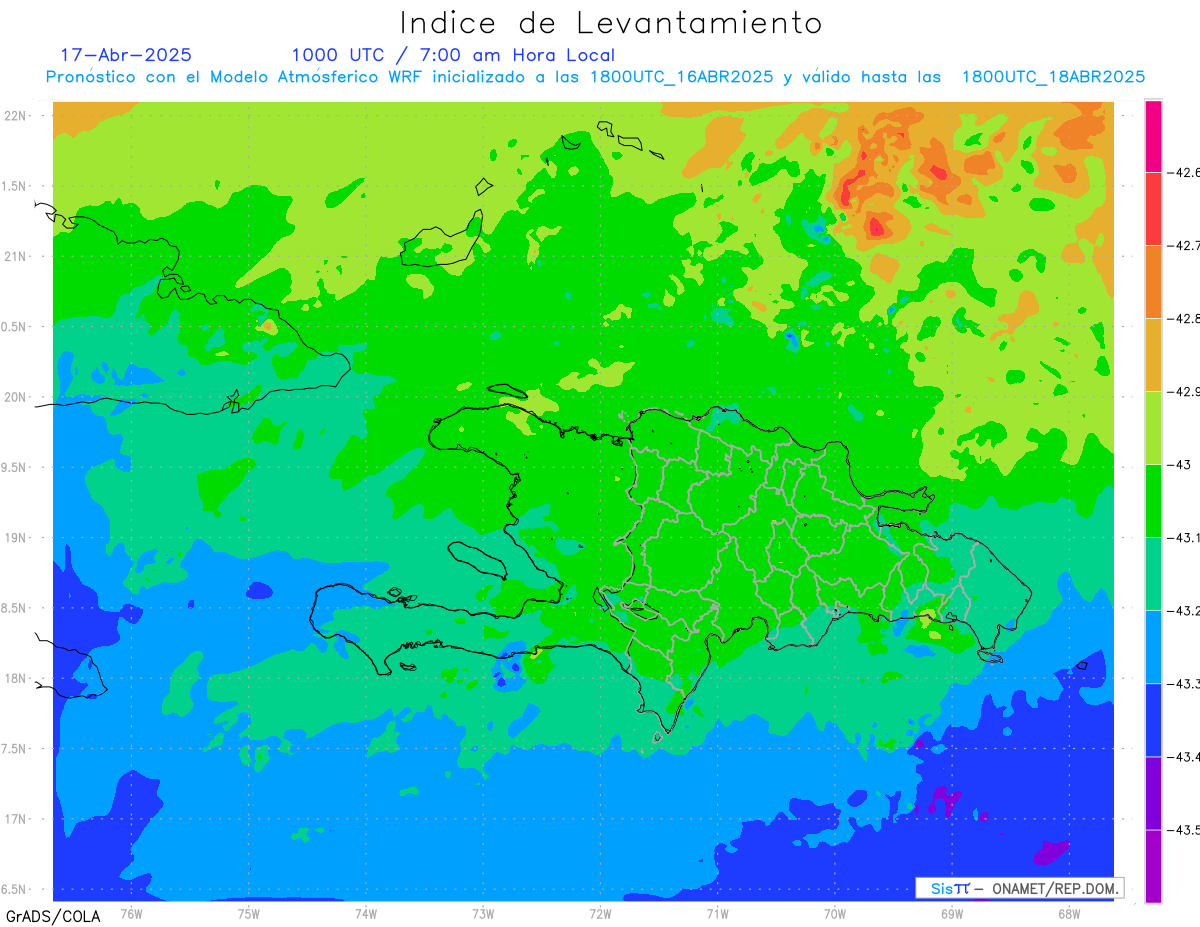1200x927 pixels.
Task: Click the '-43.1' color scale value
Action: [1184, 538]
